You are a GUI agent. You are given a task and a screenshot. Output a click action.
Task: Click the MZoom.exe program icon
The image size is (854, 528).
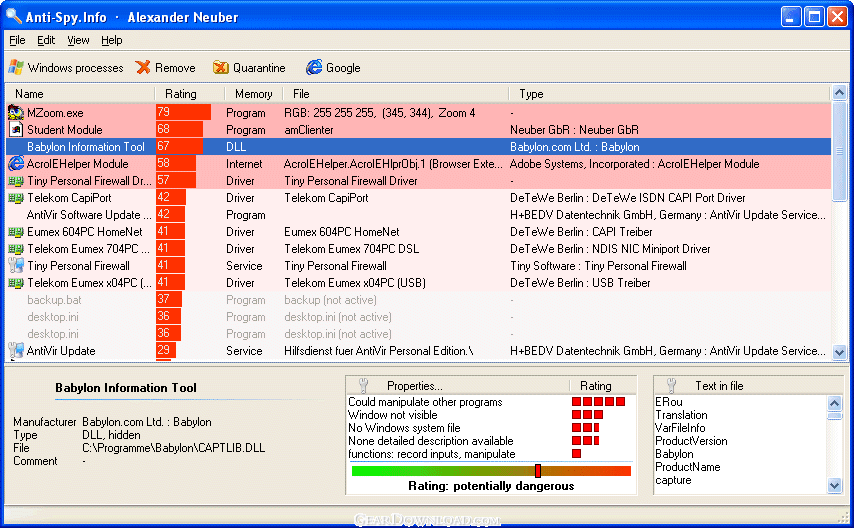click(16, 113)
